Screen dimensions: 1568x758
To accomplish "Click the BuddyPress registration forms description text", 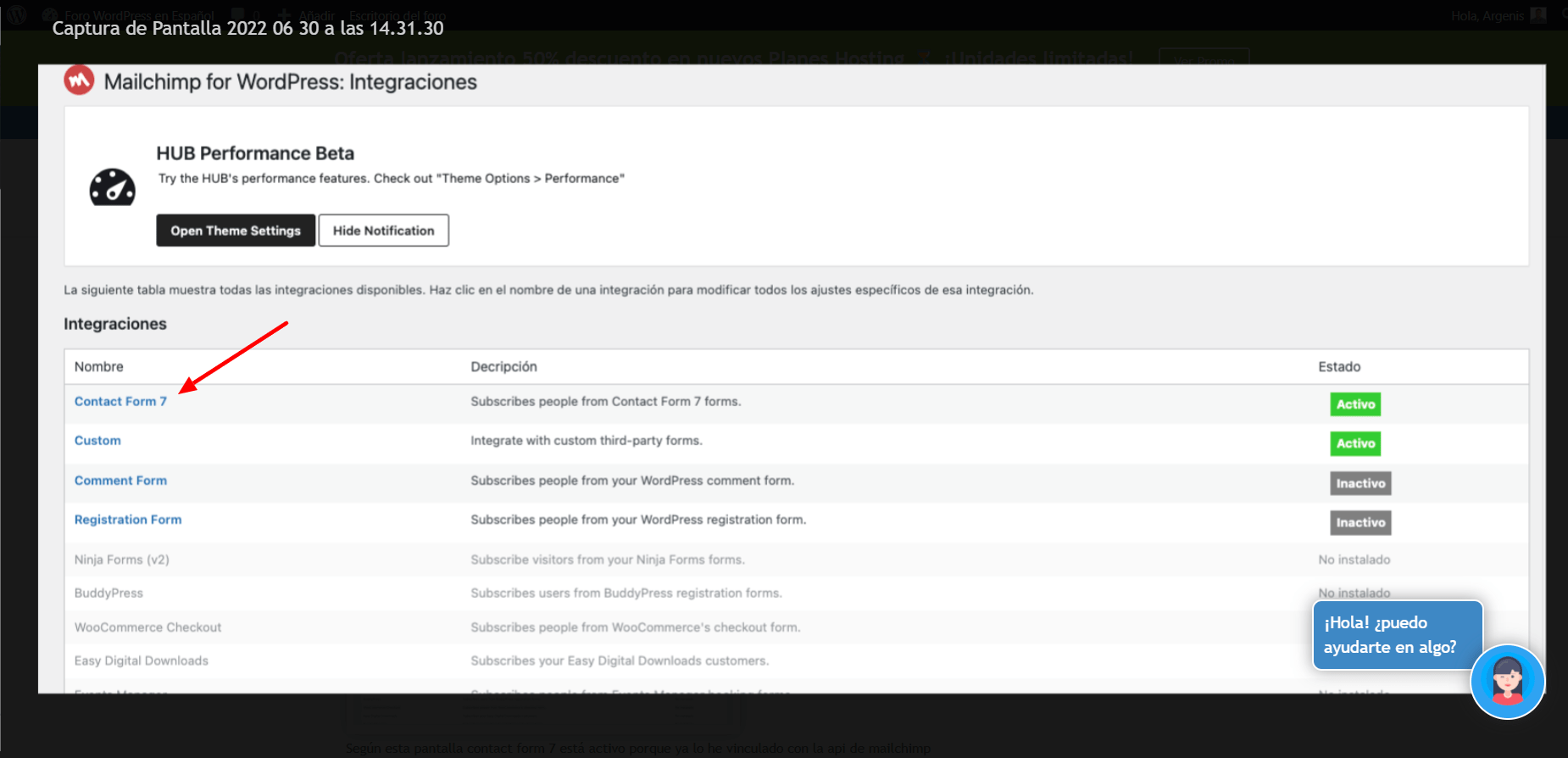I will click(626, 594).
